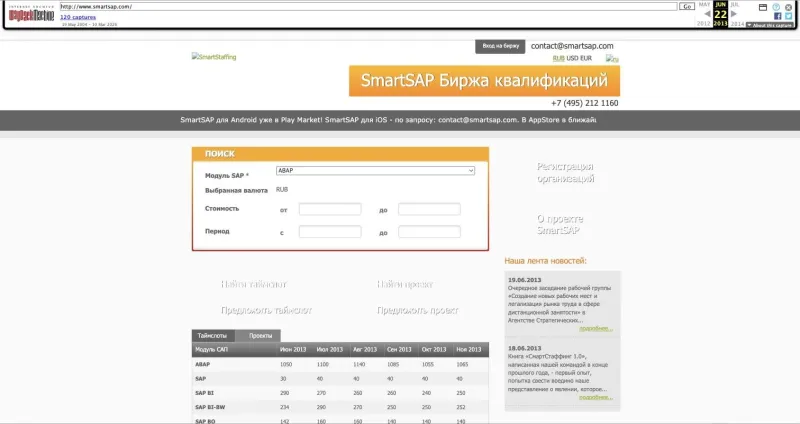Click the Модуль САП column header
The height and width of the screenshot is (424, 800).
tap(211, 350)
